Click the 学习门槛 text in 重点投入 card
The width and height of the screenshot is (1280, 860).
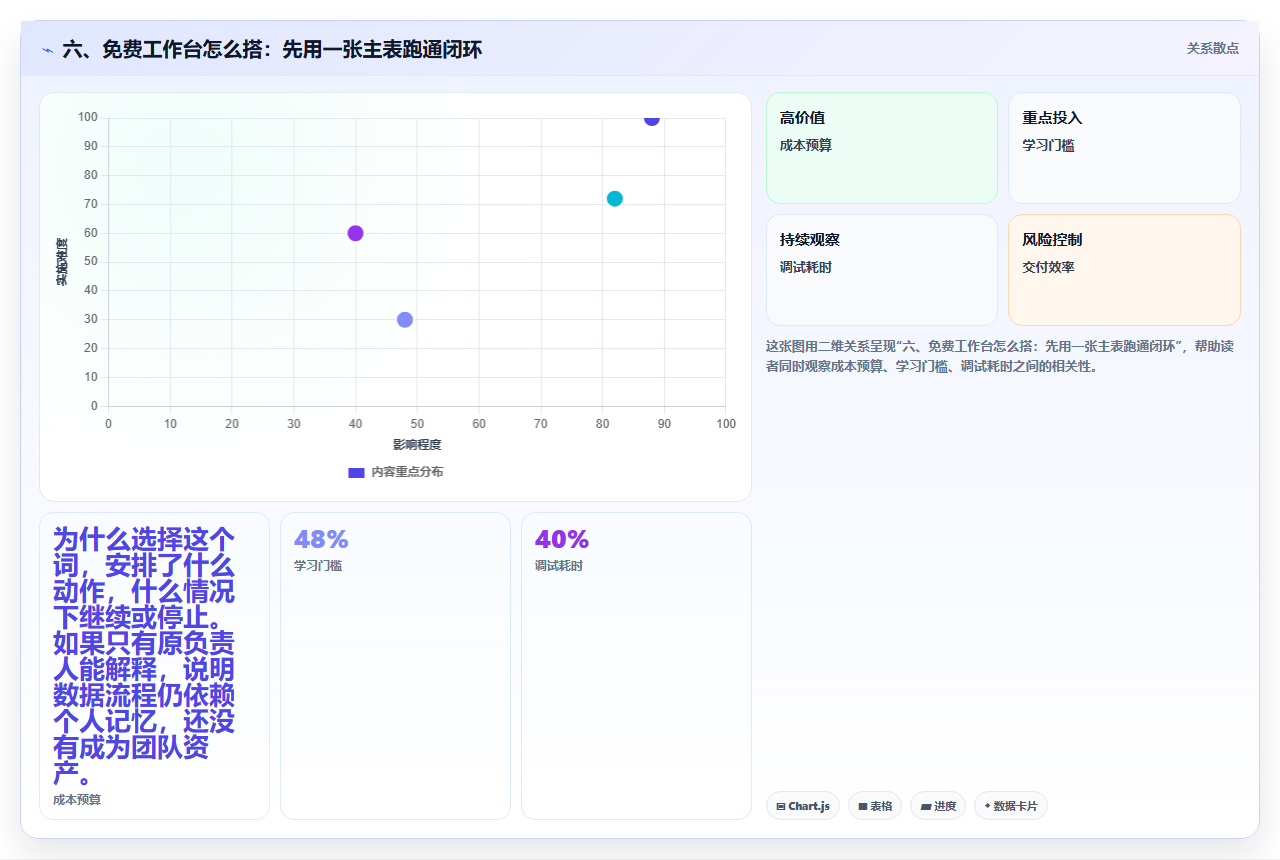[1048, 145]
